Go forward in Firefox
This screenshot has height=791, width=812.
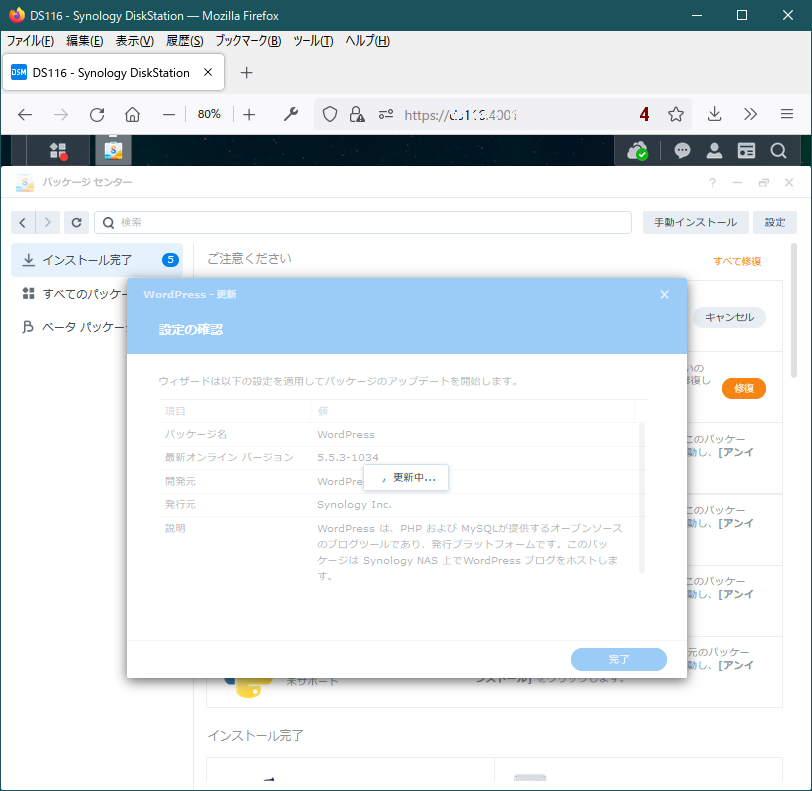coord(61,114)
